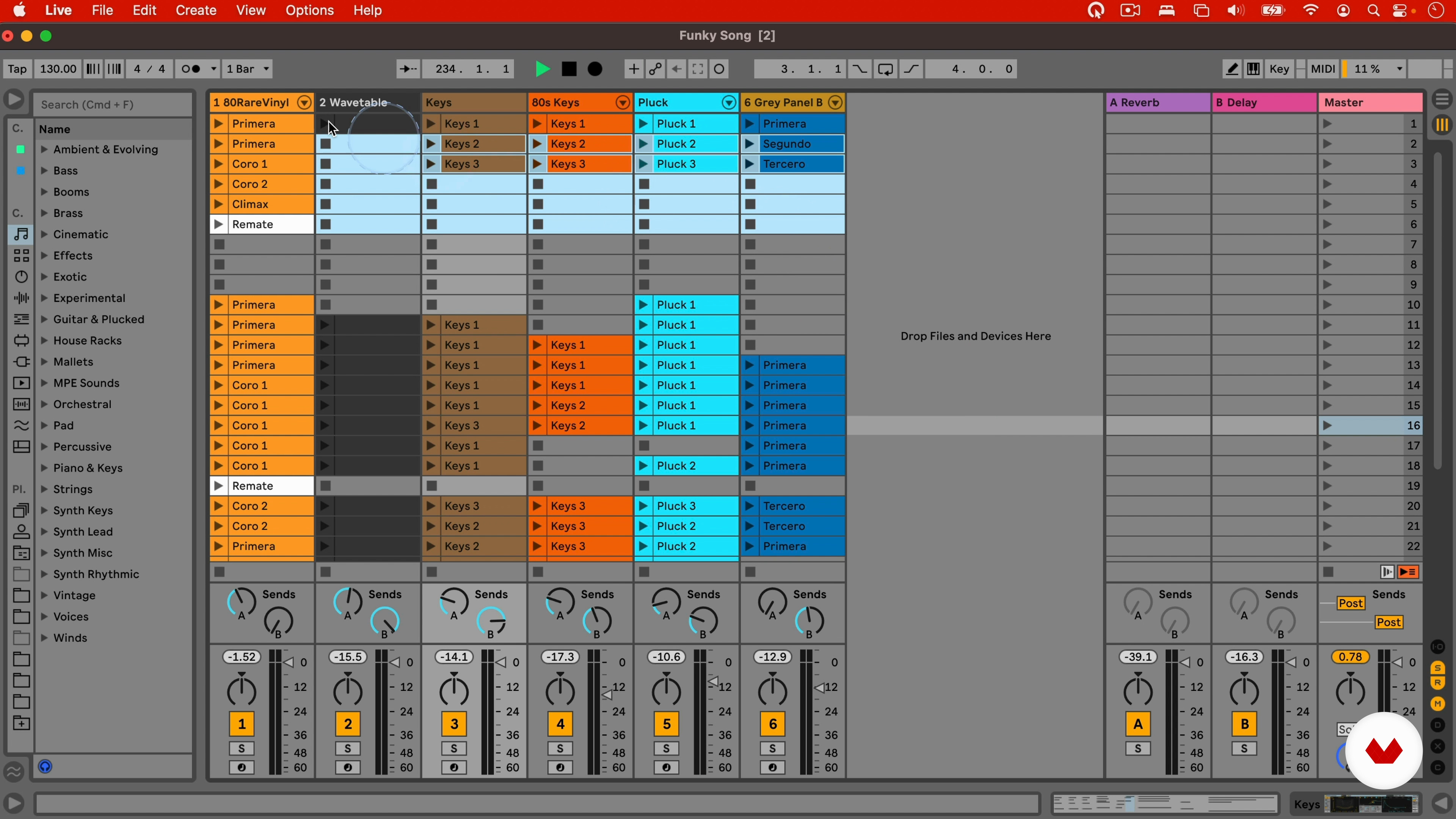Solo track 2 Wavetable
The height and width of the screenshot is (819, 1456).
coord(348,749)
